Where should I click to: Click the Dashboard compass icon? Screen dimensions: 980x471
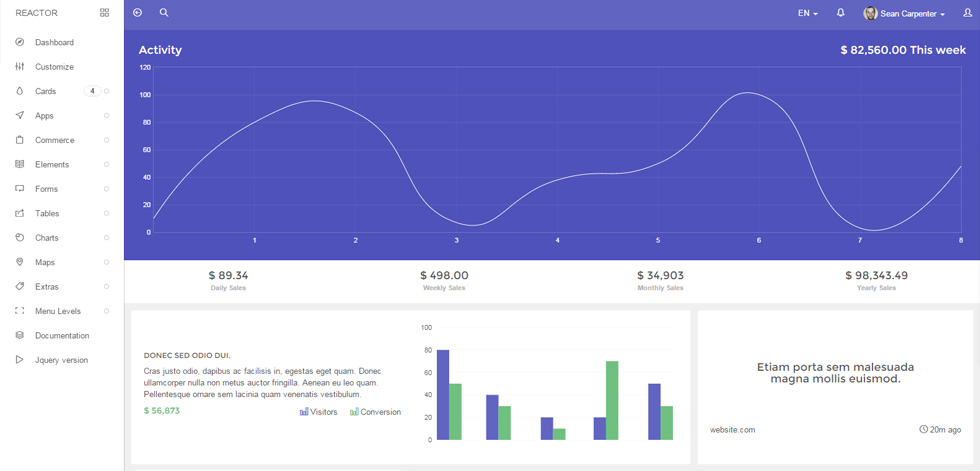pyautogui.click(x=19, y=42)
